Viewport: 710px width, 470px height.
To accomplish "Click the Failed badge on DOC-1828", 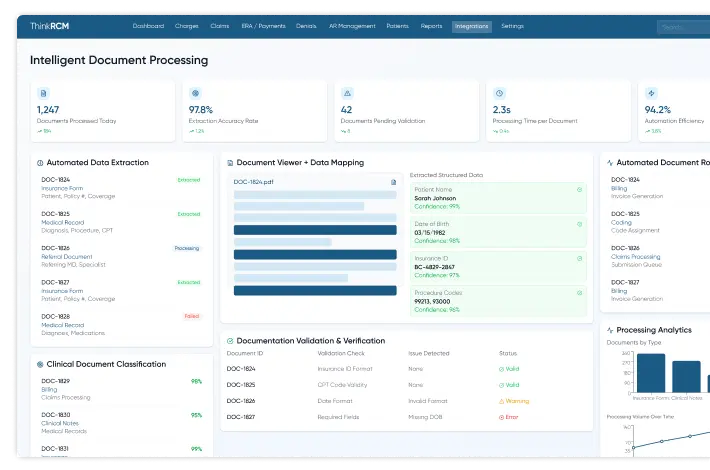I will point(192,316).
